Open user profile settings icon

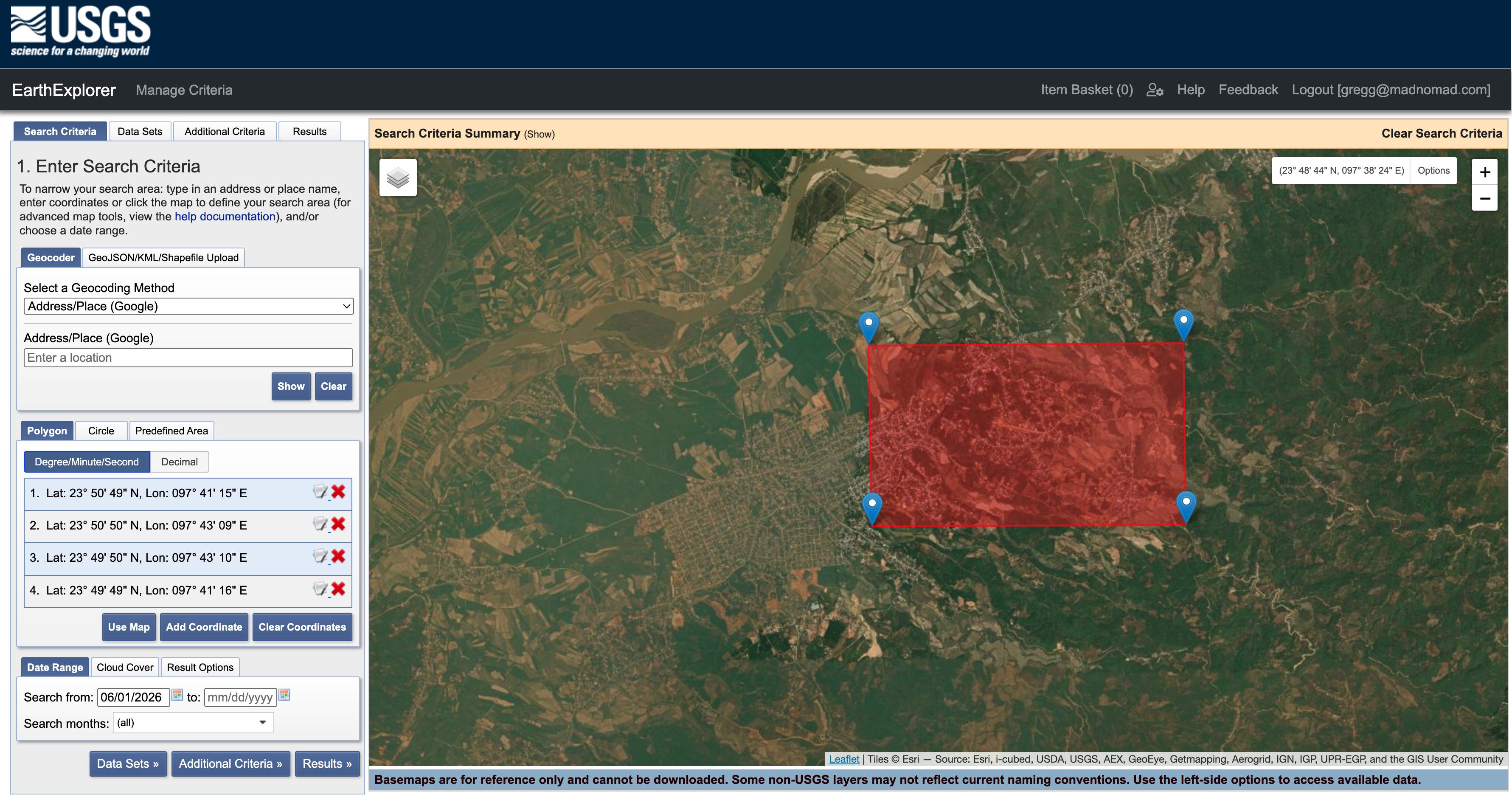(1155, 90)
